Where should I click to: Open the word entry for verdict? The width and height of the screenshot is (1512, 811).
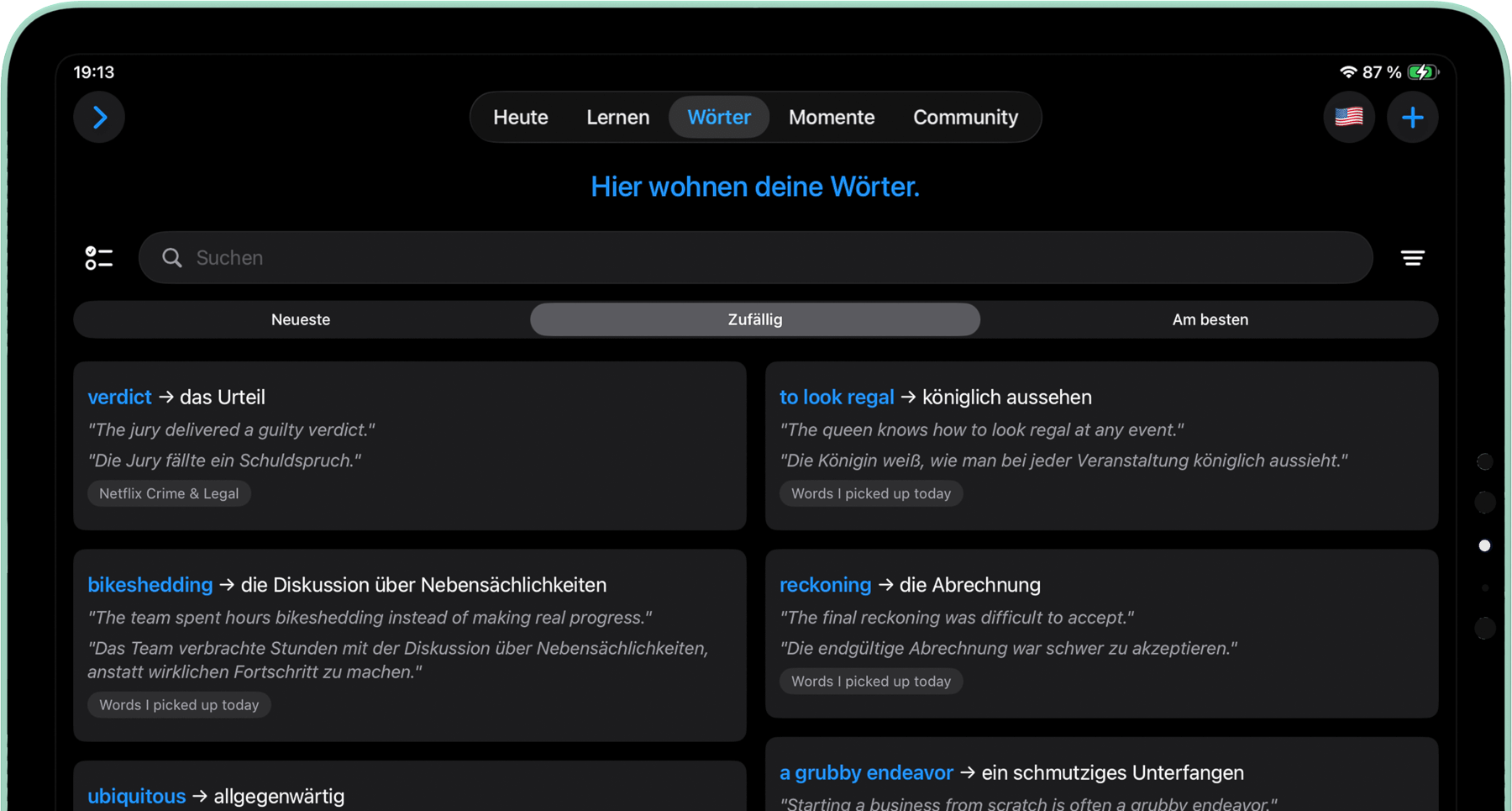click(120, 397)
